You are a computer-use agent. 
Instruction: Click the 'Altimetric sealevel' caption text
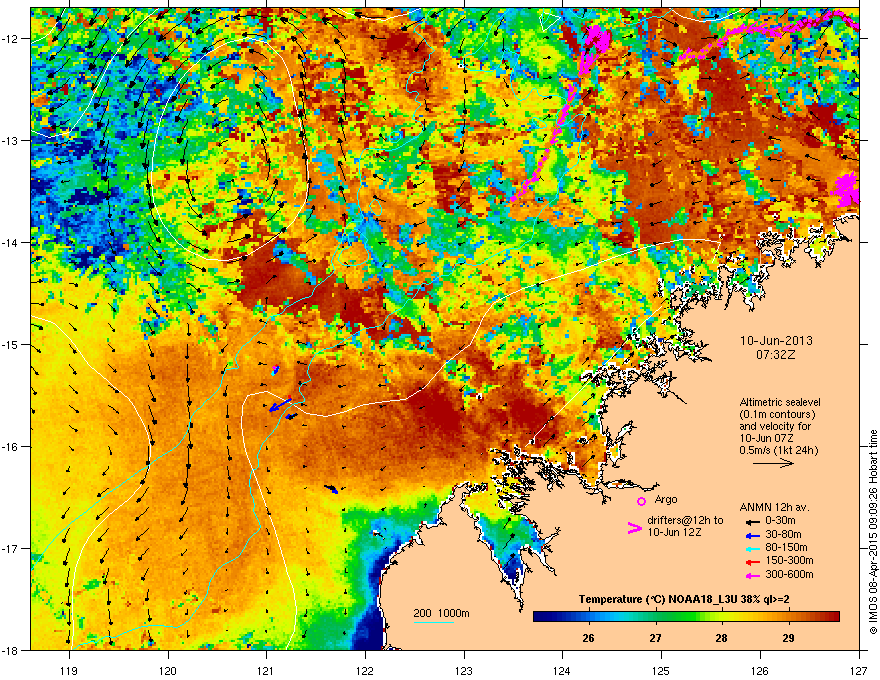tap(780, 402)
